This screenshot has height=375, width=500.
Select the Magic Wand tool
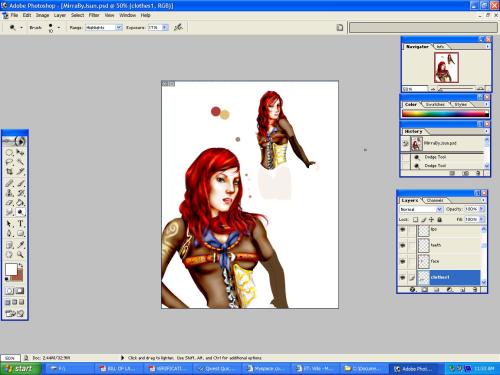click(20, 162)
